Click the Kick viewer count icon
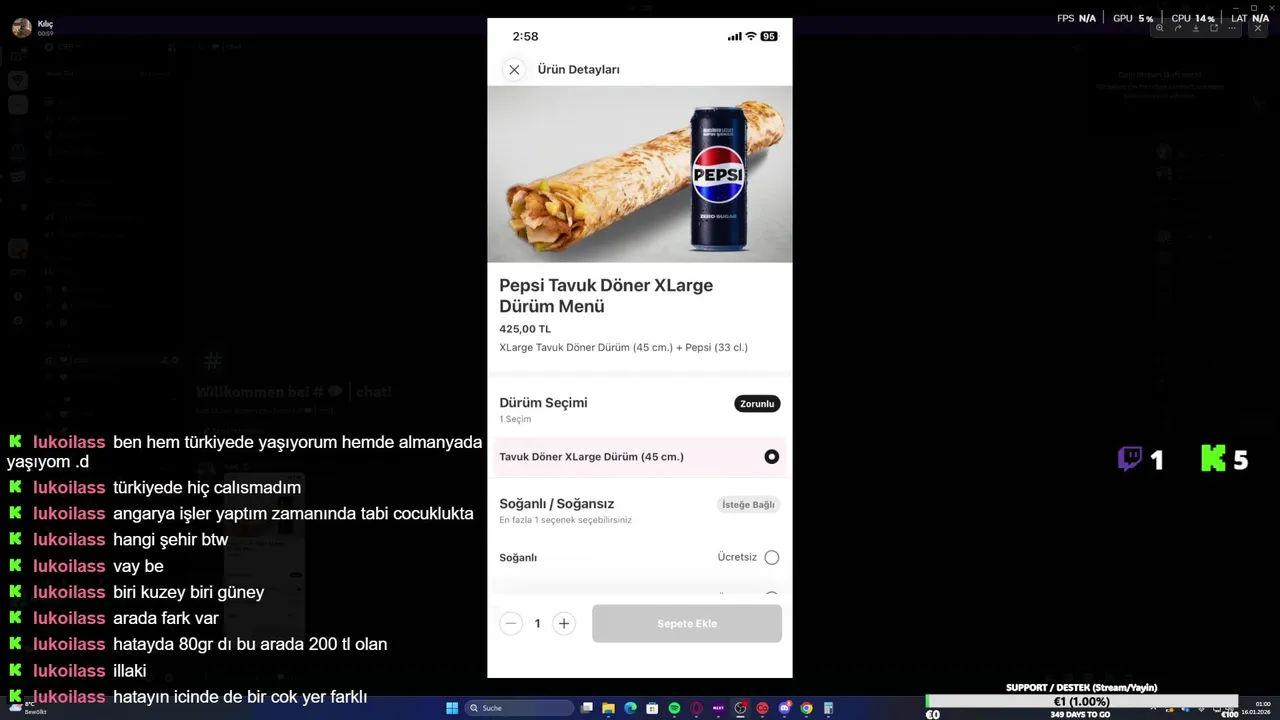This screenshot has width=1280, height=720. (1213, 459)
